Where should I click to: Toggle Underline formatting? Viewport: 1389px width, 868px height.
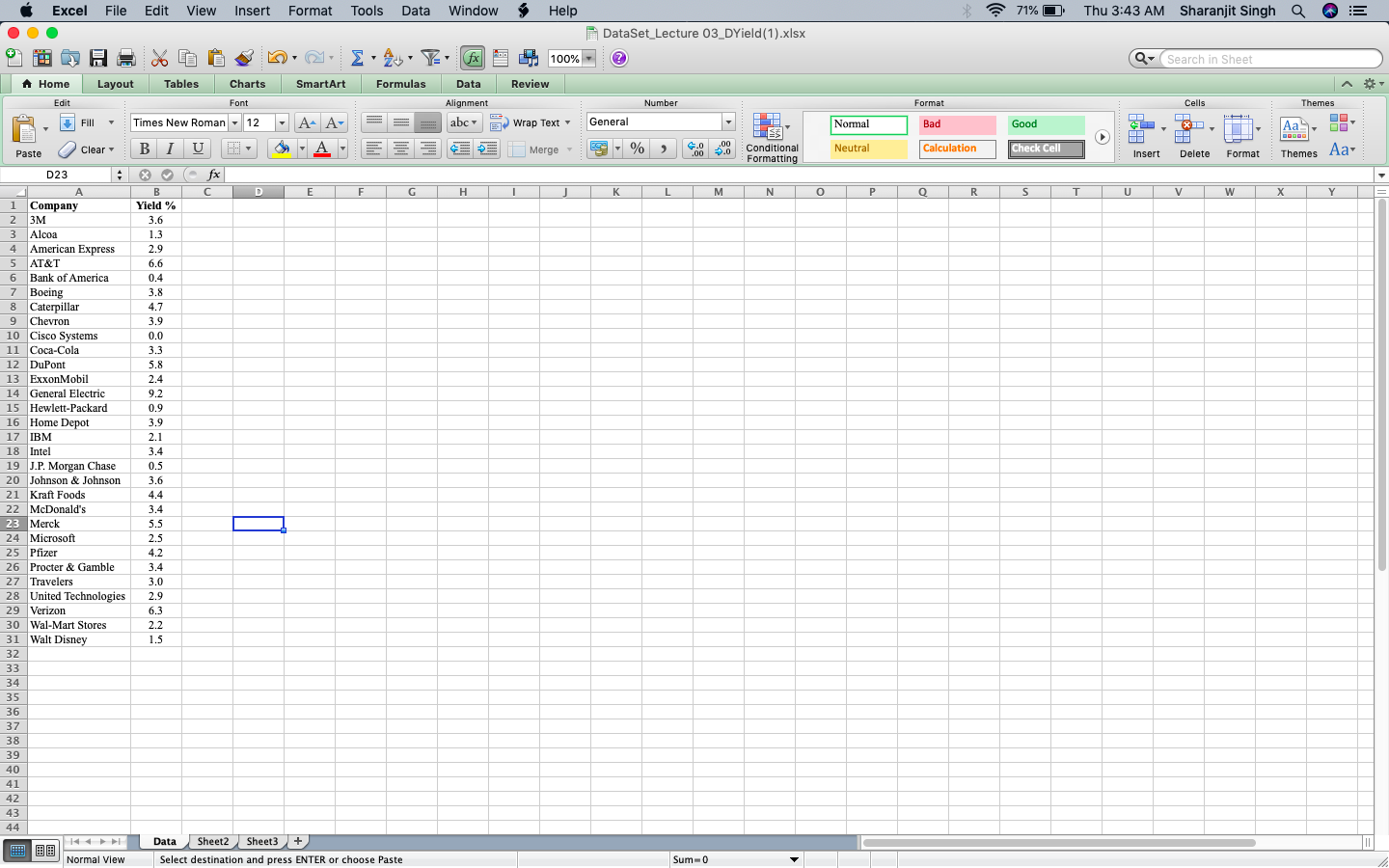click(198, 149)
